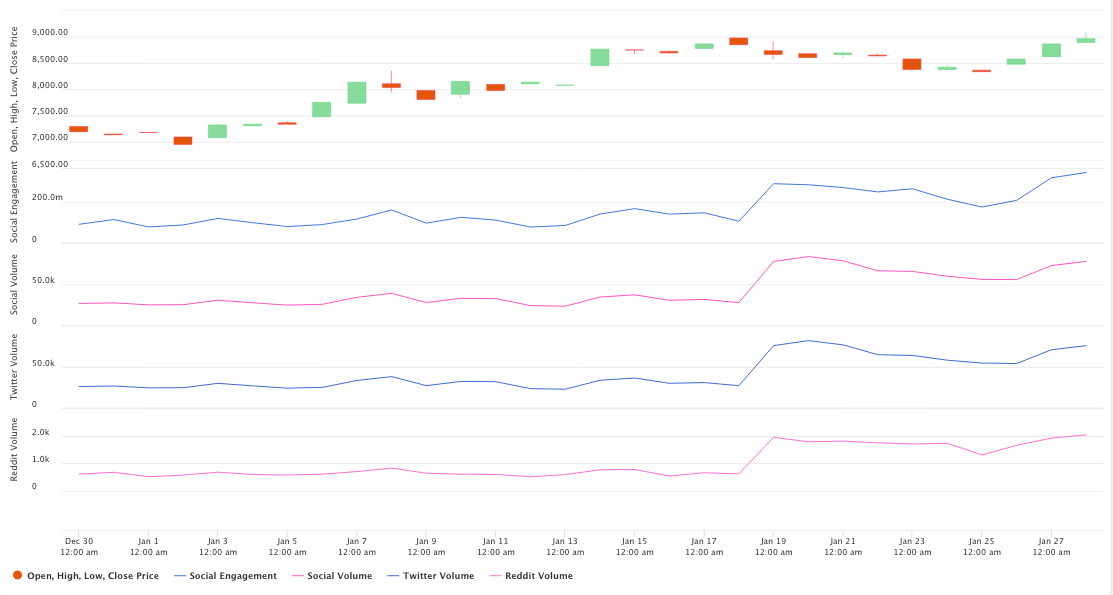Image resolution: width=1113 pixels, height=595 pixels.
Task: Click the Jan 21 12:00 am date label
Action: click(843, 547)
